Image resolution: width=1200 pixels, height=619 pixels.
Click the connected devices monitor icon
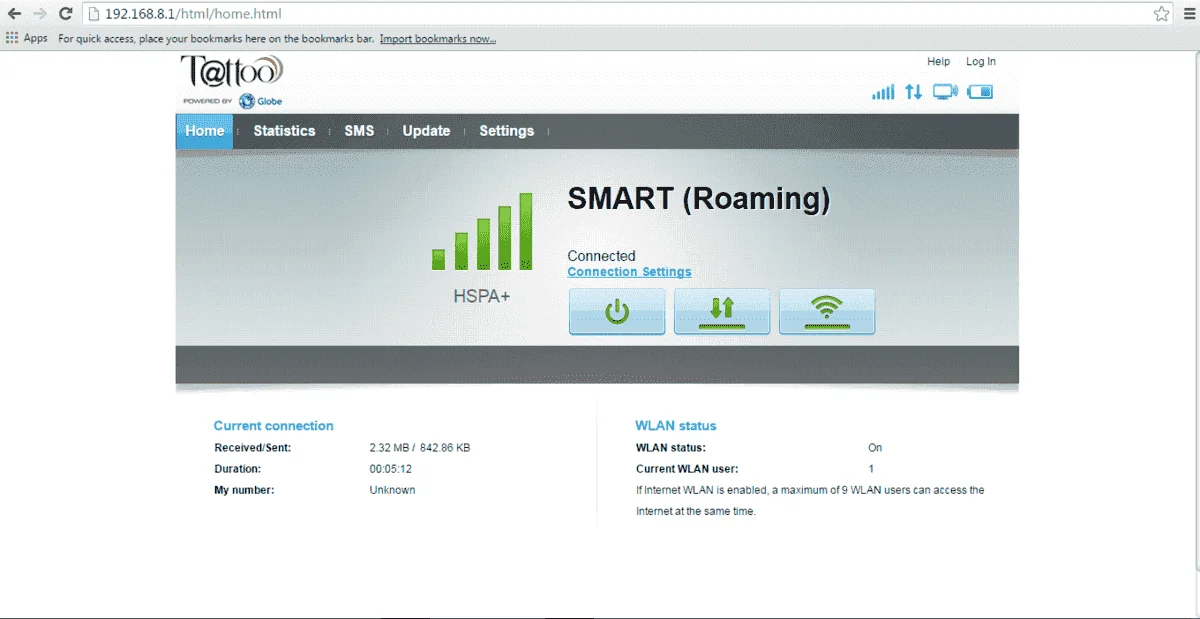click(945, 92)
